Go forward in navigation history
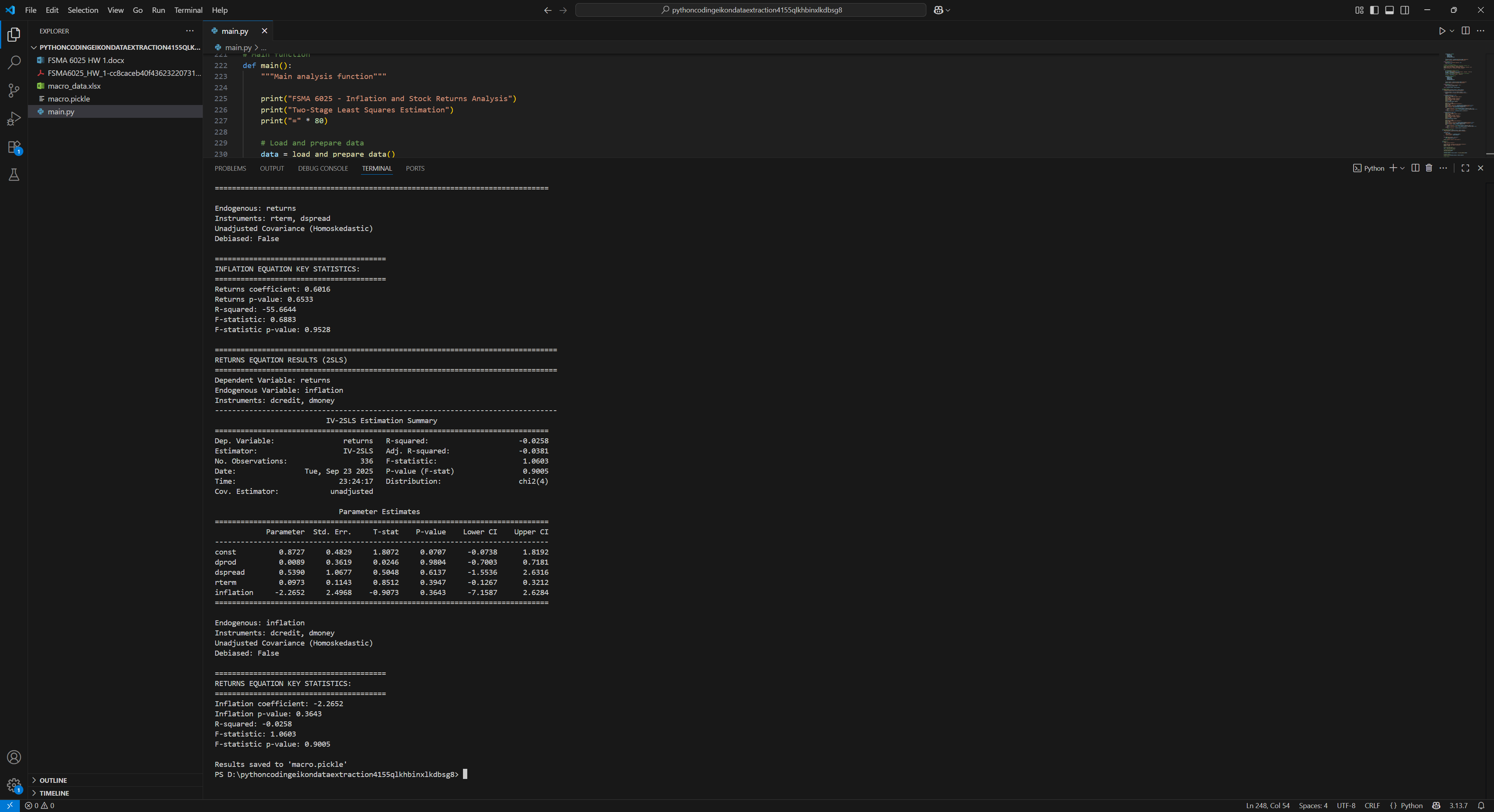The width and height of the screenshot is (1494, 812). point(563,10)
